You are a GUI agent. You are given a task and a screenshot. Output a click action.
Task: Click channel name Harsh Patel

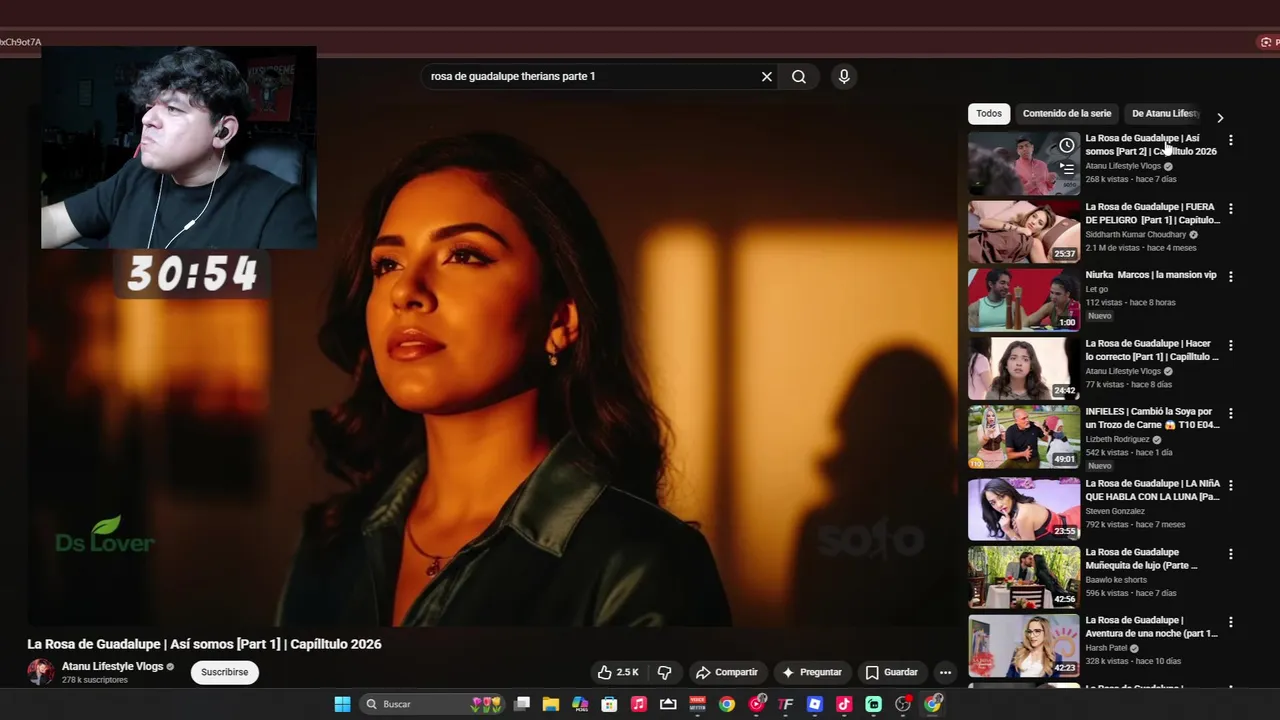[x=1107, y=648]
